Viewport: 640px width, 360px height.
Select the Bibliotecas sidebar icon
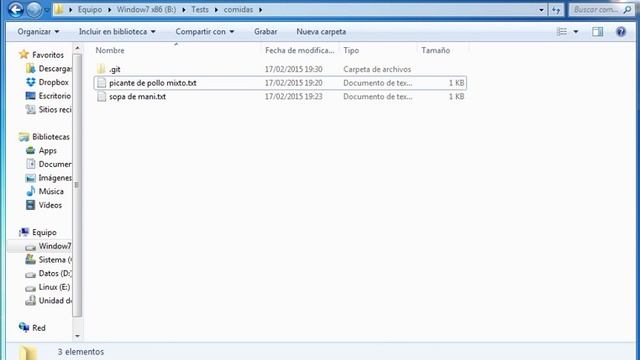point(24,137)
